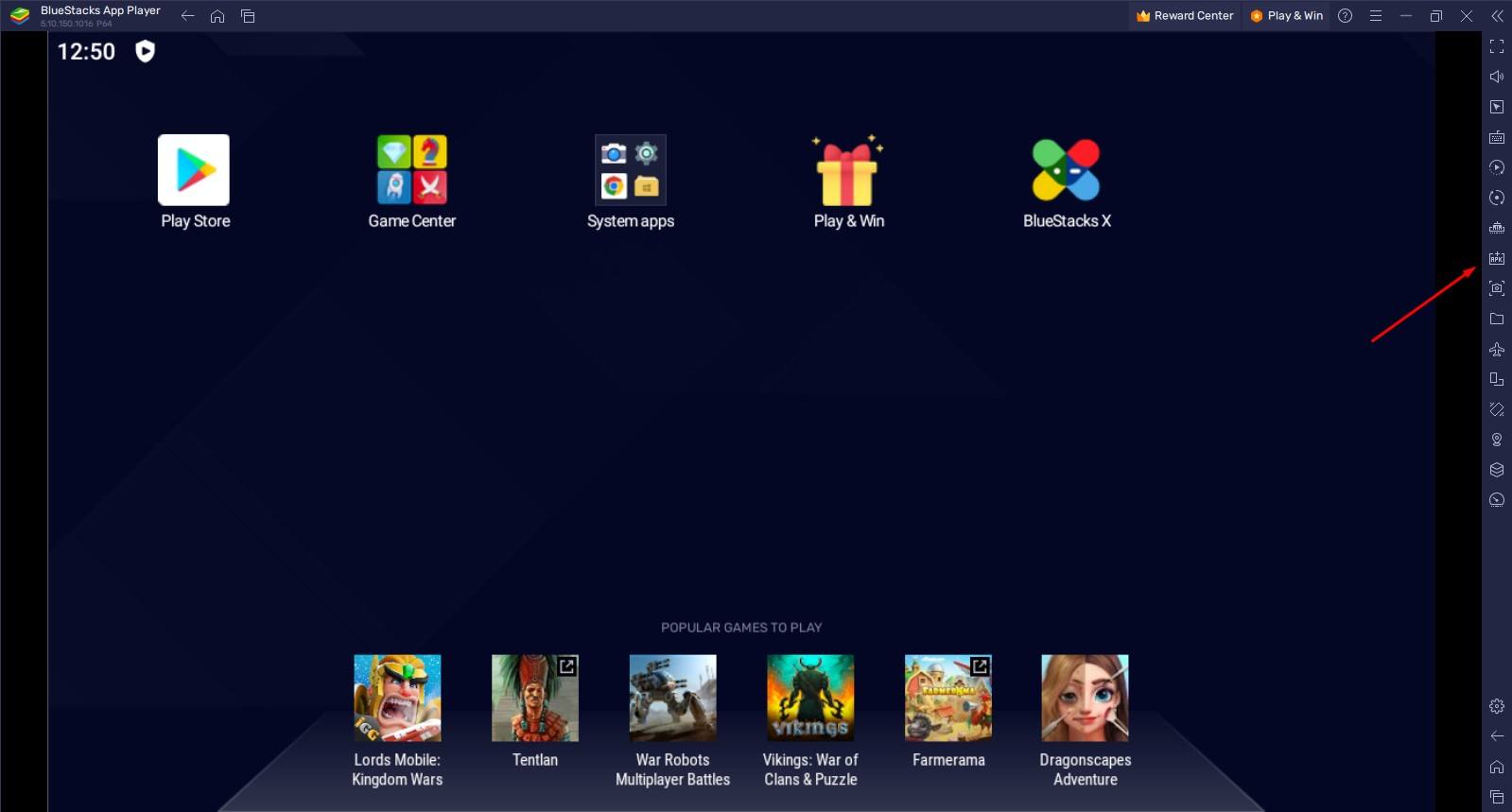1512x812 pixels.
Task: Click the 12:50 clock text
Action: click(x=86, y=52)
